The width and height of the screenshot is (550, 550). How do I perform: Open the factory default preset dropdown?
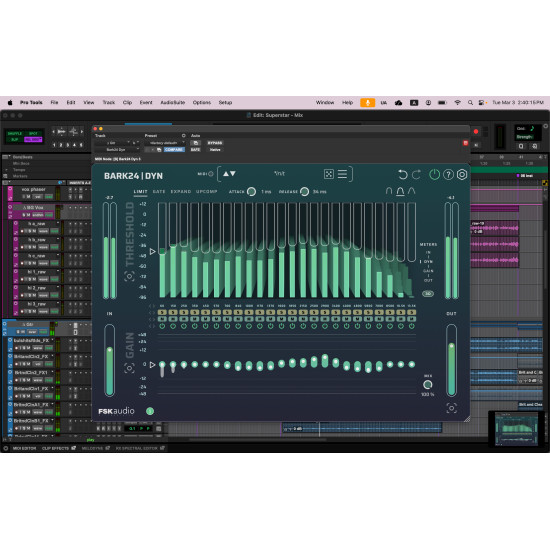(165, 143)
